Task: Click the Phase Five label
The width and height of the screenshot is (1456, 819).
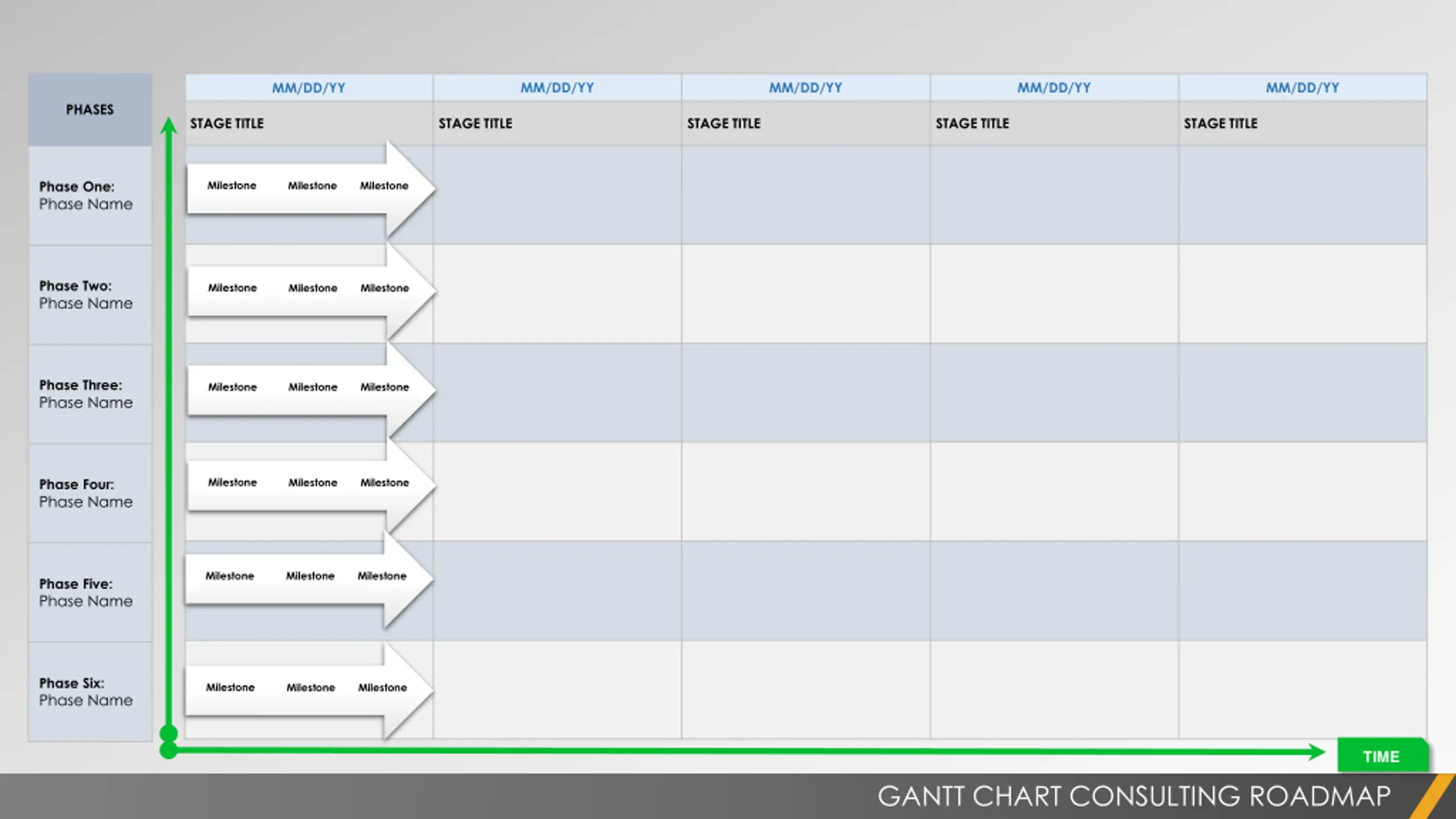Action: point(76,584)
